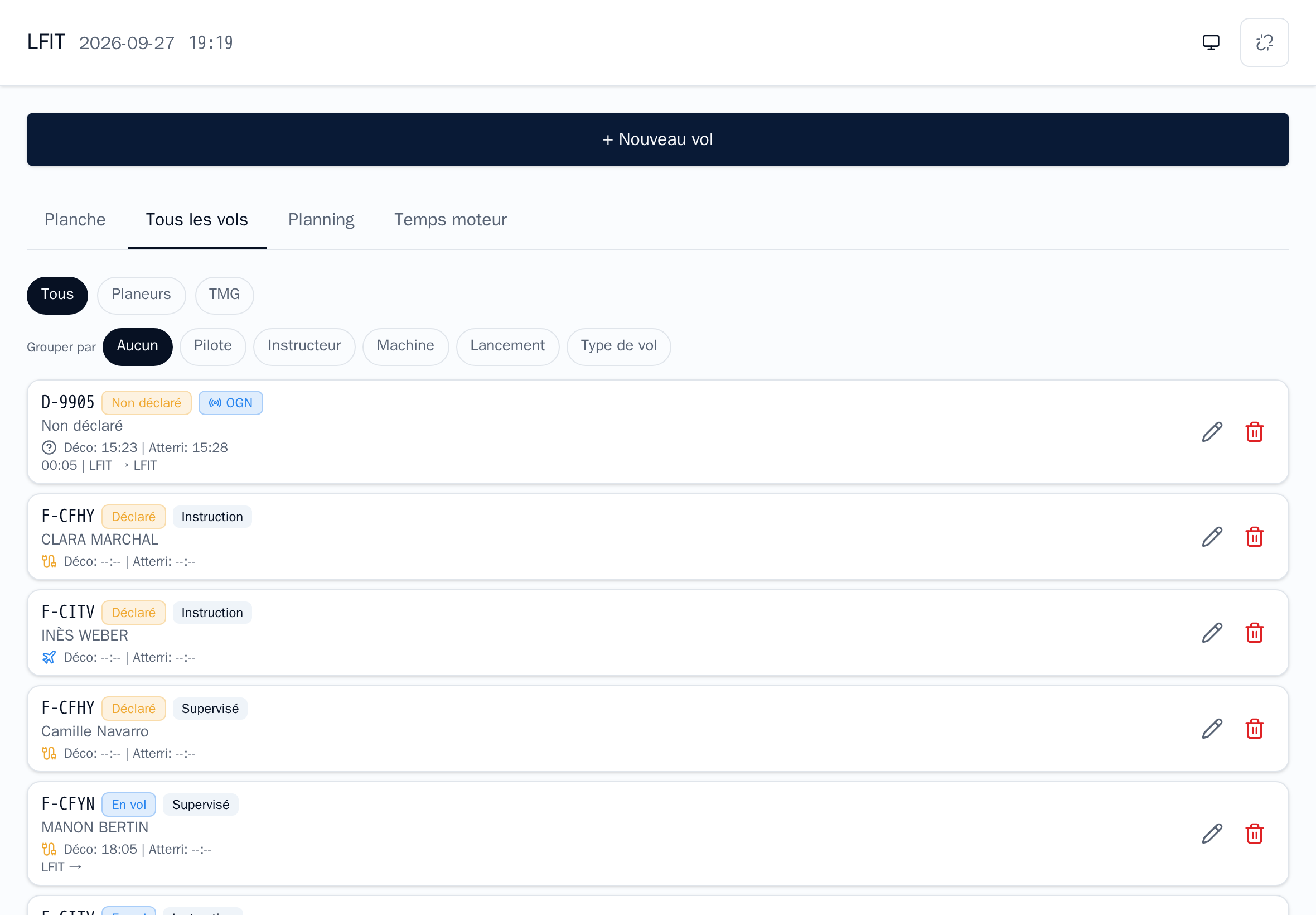Click the LFIT airfield code in header
Screen dimensions: 1316x915
[x=46, y=42]
